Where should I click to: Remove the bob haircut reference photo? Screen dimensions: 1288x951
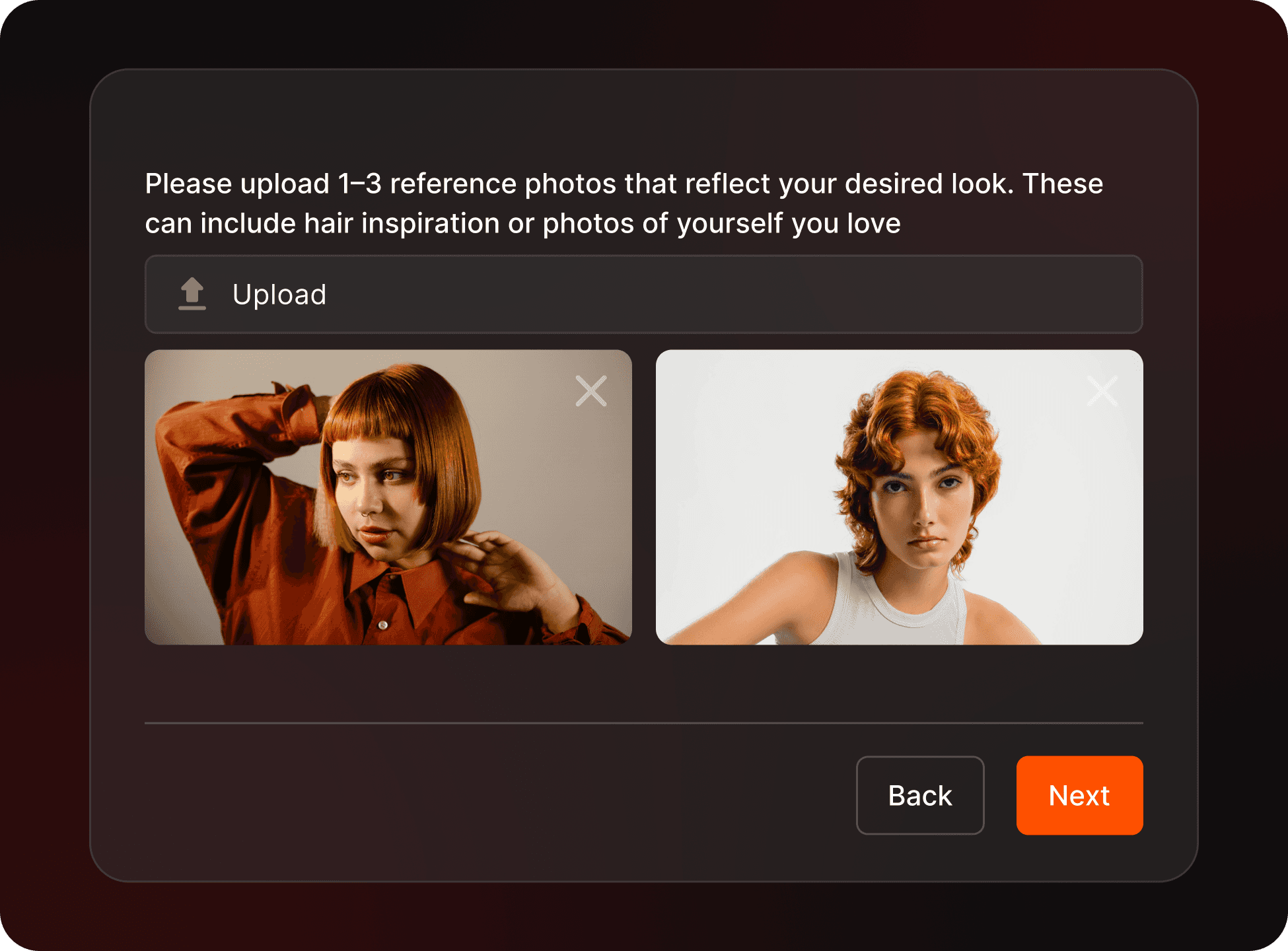(591, 391)
